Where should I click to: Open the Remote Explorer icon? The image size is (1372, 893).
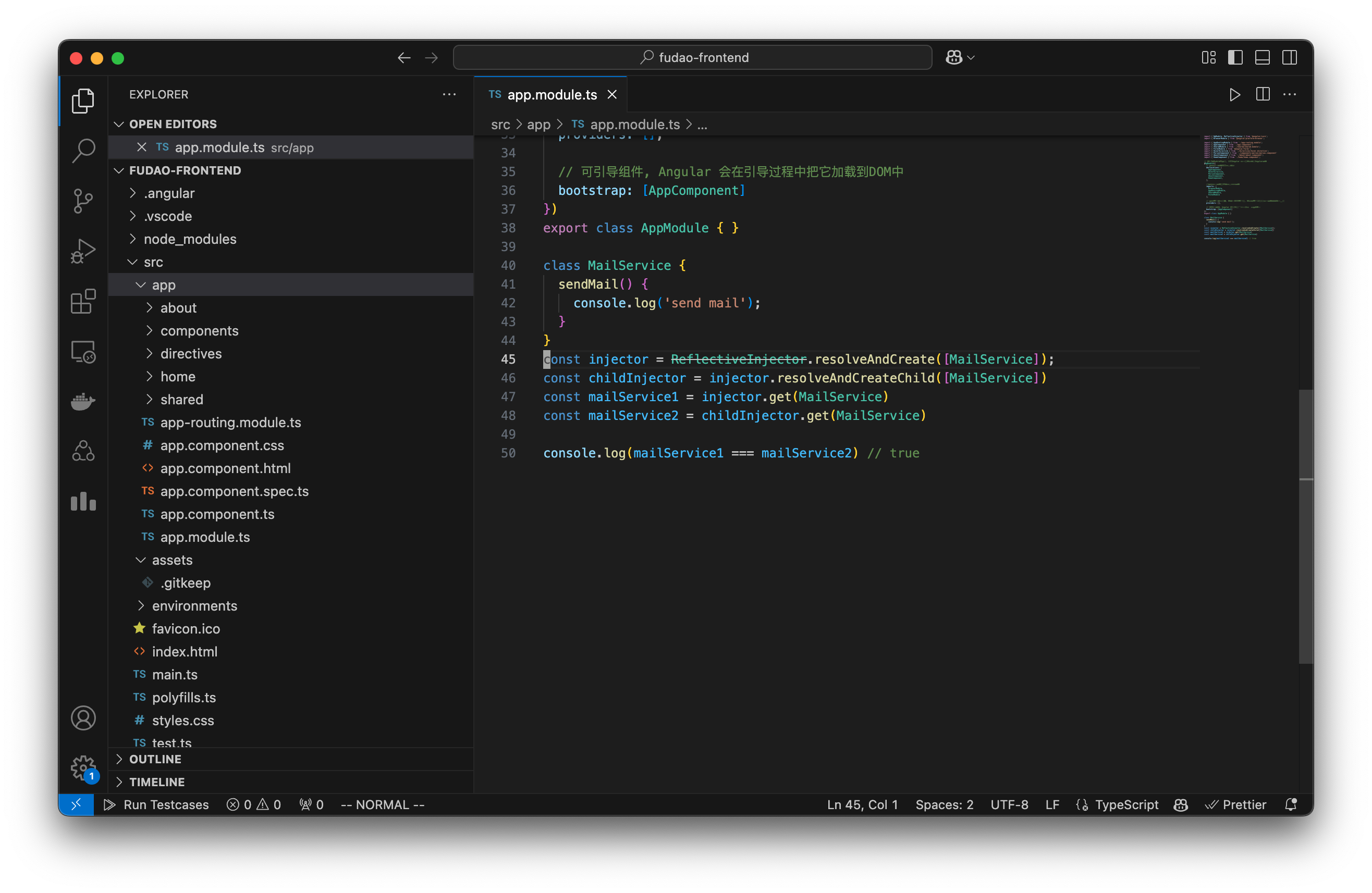(x=83, y=352)
